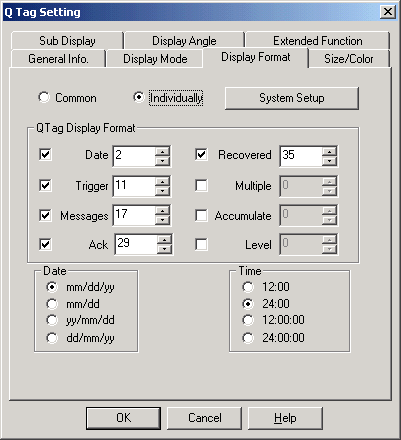This screenshot has width=401, height=440.
Task: Increase the Recovered spinner value
Action: pyautogui.click(x=329, y=152)
